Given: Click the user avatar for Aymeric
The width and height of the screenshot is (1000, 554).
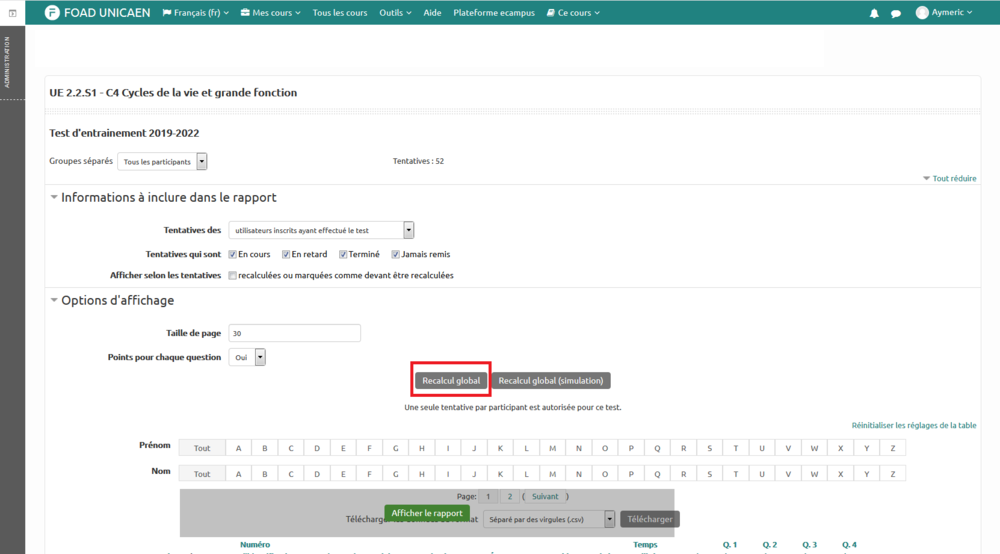Looking at the screenshot, I should (x=922, y=13).
